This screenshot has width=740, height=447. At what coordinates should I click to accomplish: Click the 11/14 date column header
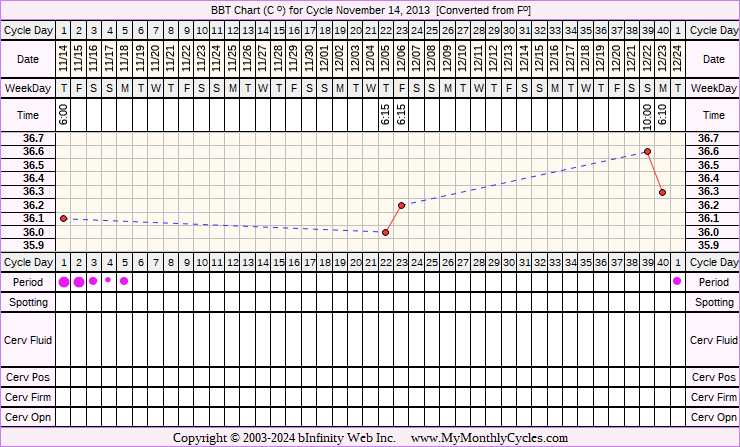[64, 60]
